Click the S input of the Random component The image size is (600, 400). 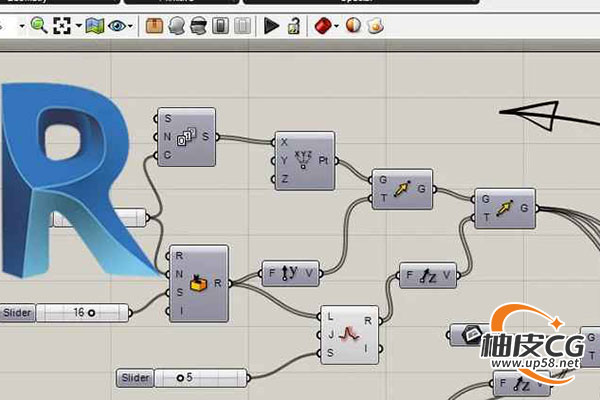click(179, 292)
